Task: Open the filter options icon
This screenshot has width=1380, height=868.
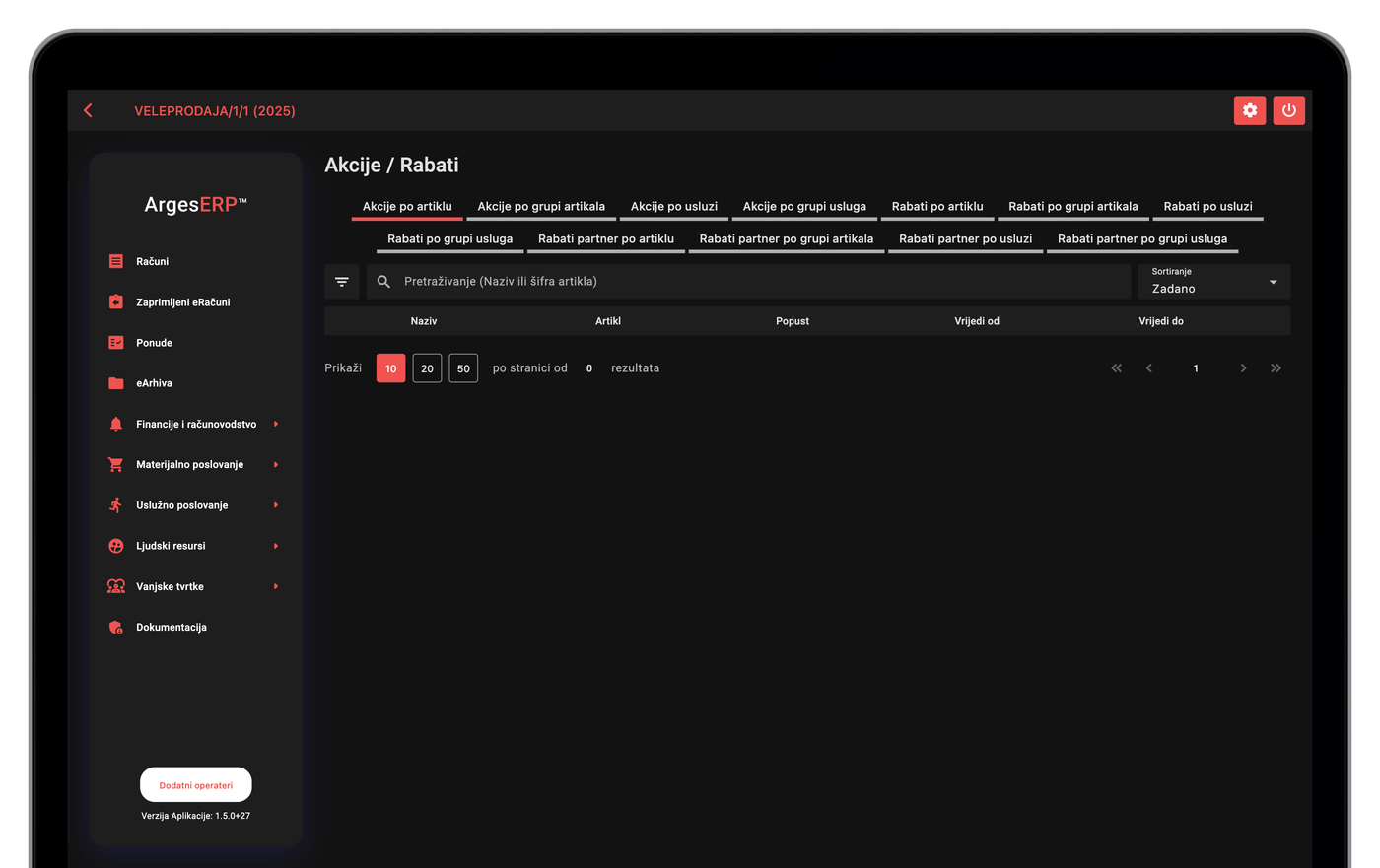Action: click(x=342, y=282)
